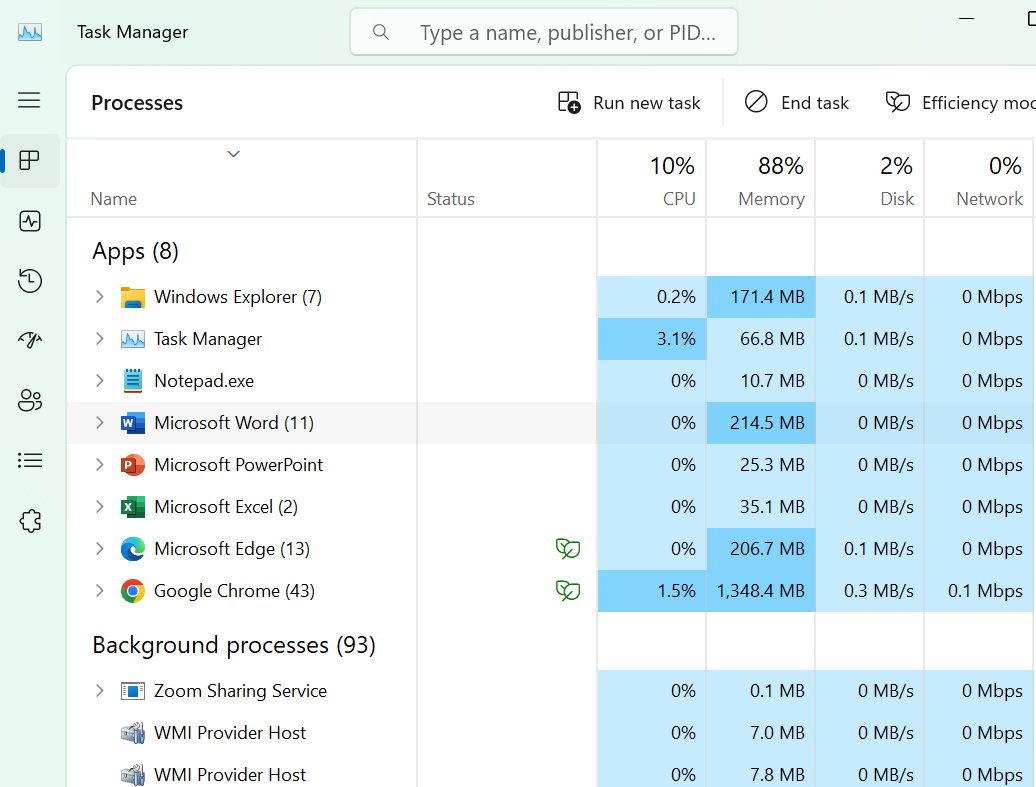Expand the Microsoft Word (11) group

pos(99,423)
